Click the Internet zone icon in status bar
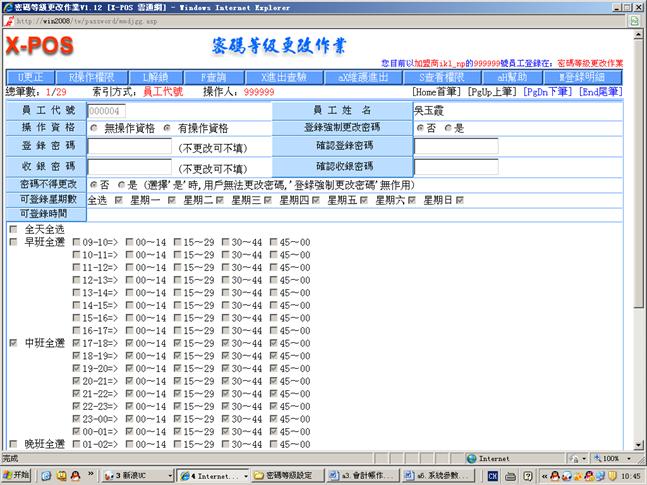Viewport: 647px width, 485px height. pos(473,458)
